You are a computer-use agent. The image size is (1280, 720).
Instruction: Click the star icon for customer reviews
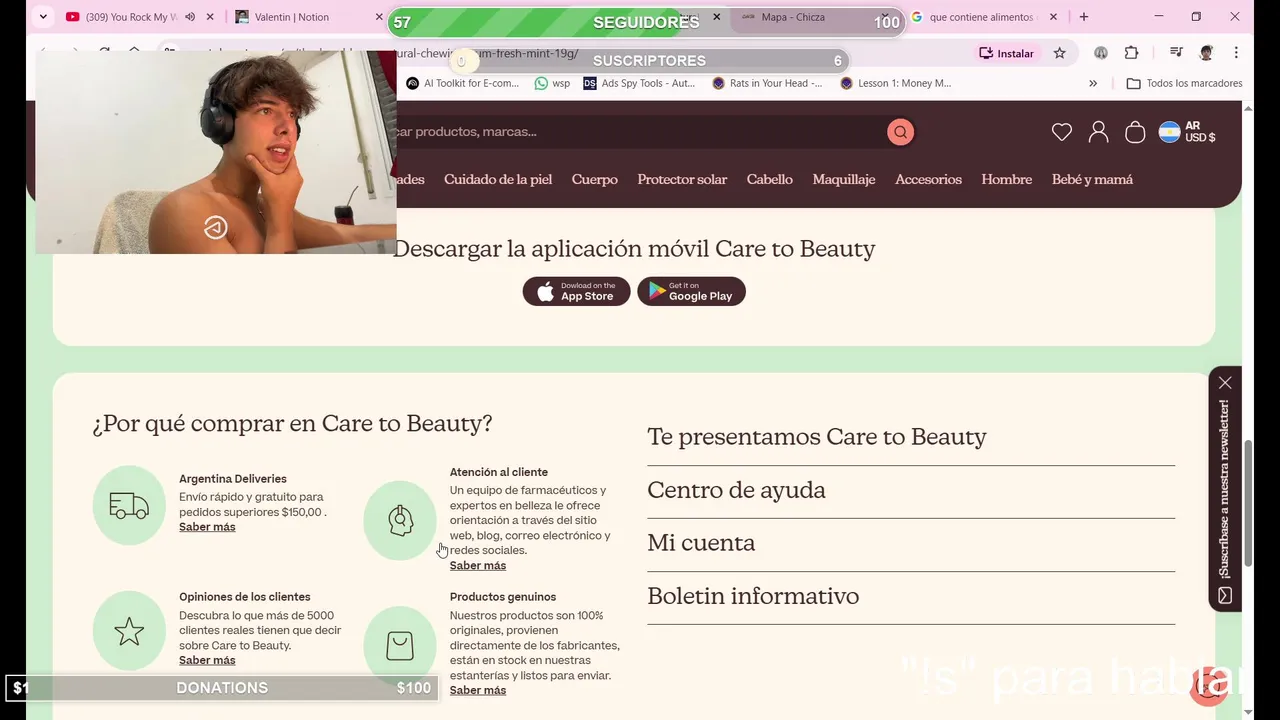point(129,631)
